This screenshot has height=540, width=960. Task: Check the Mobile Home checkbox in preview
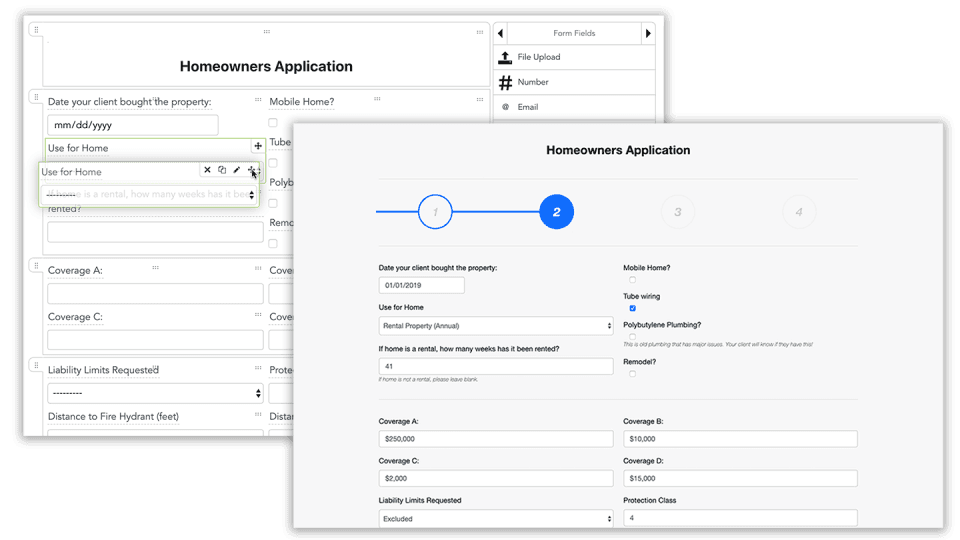click(x=632, y=280)
